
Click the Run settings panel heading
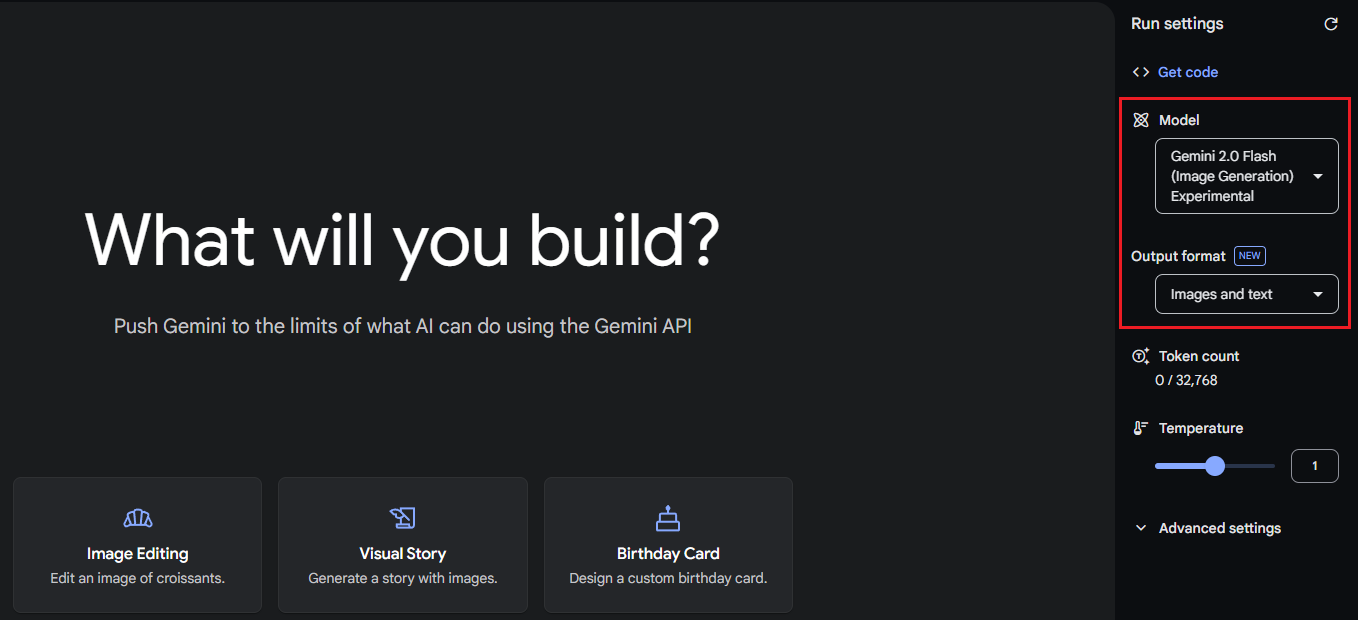[x=1177, y=24]
